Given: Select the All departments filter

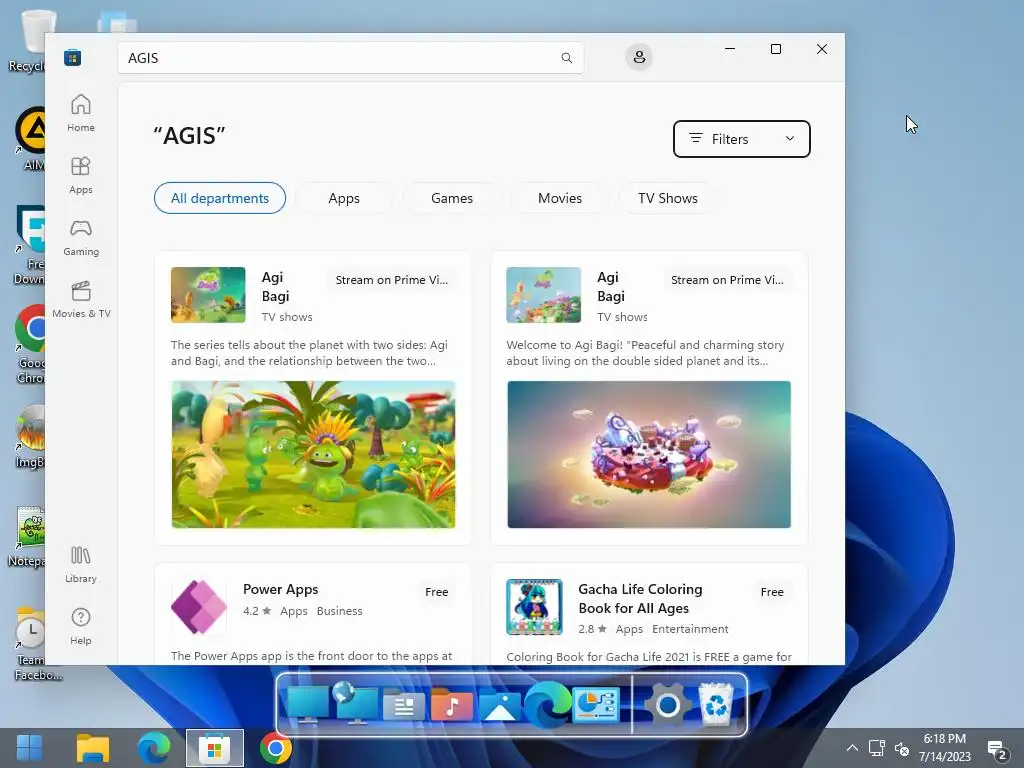Looking at the screenshot, I should coord(220,198).
